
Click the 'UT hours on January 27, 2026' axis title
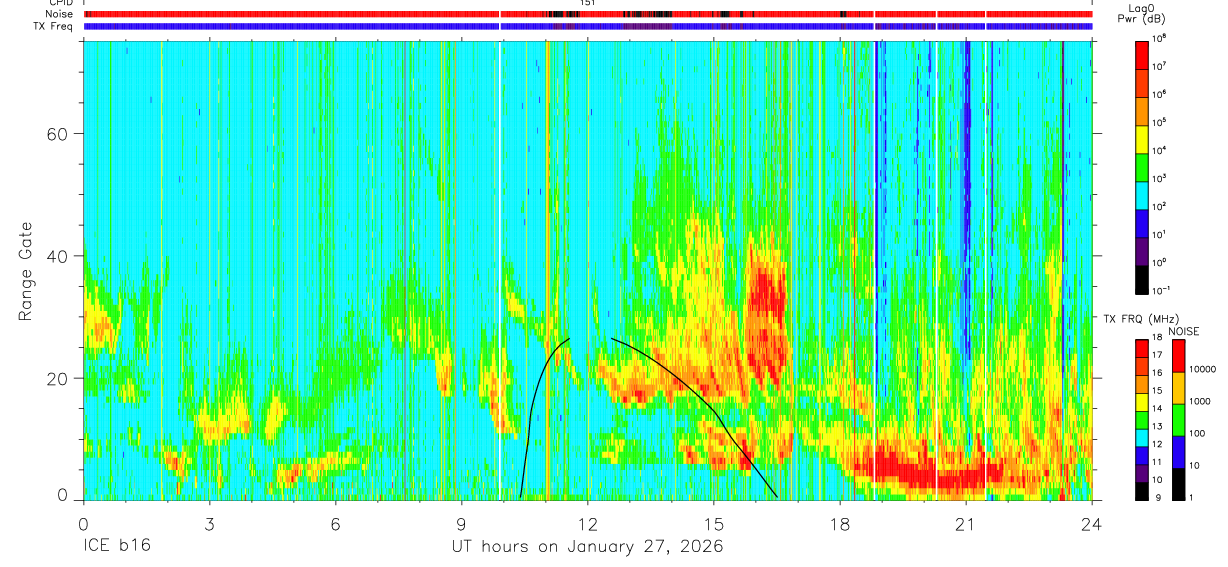[587, 547]
